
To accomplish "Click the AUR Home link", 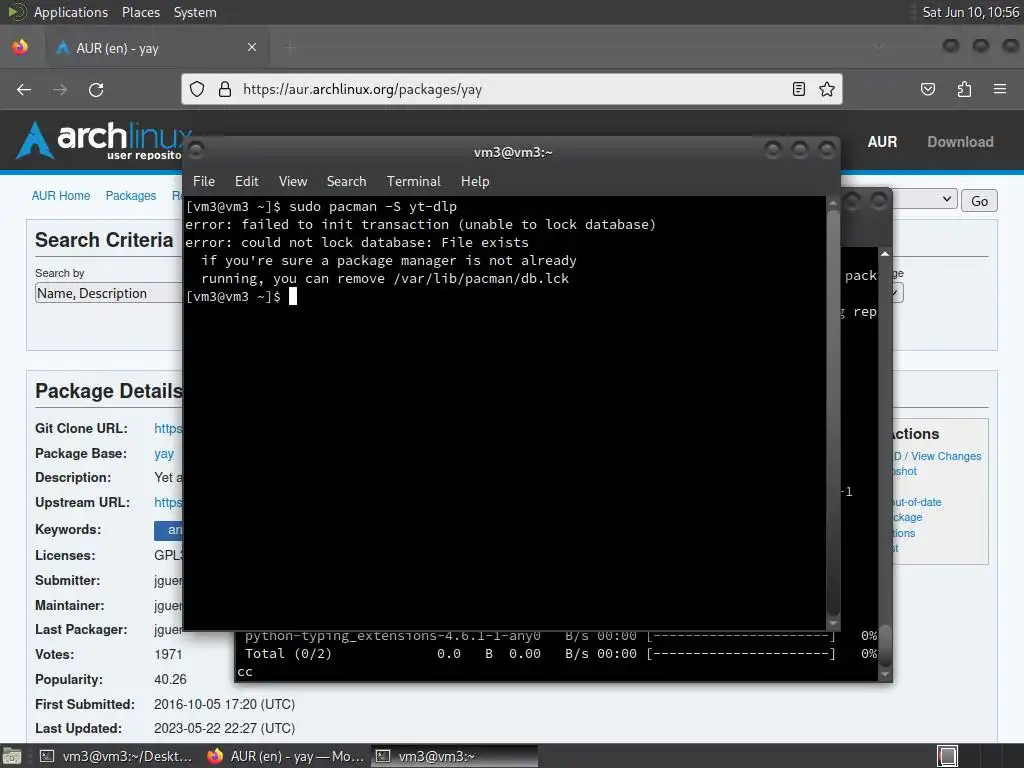I will pyautogui.click(x=61, y=196).
